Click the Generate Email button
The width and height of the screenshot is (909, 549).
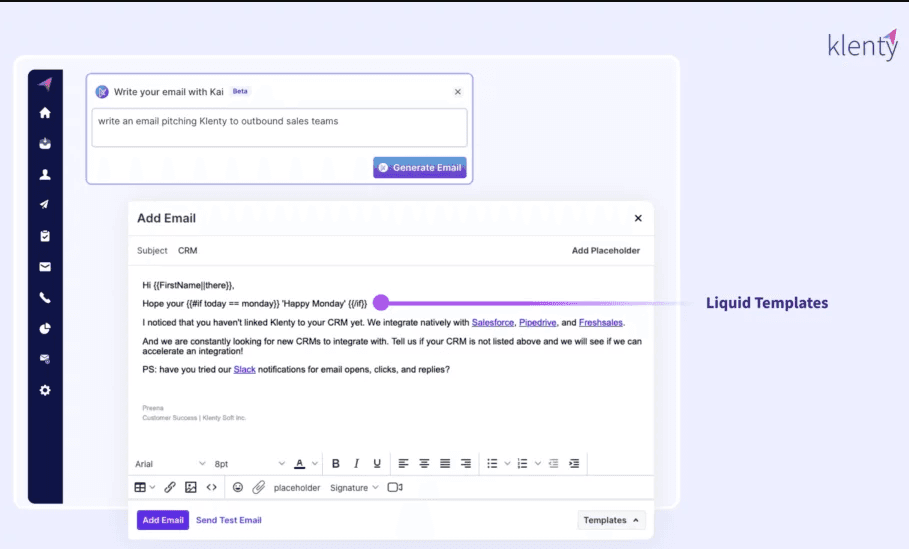[x=420, y=168]
